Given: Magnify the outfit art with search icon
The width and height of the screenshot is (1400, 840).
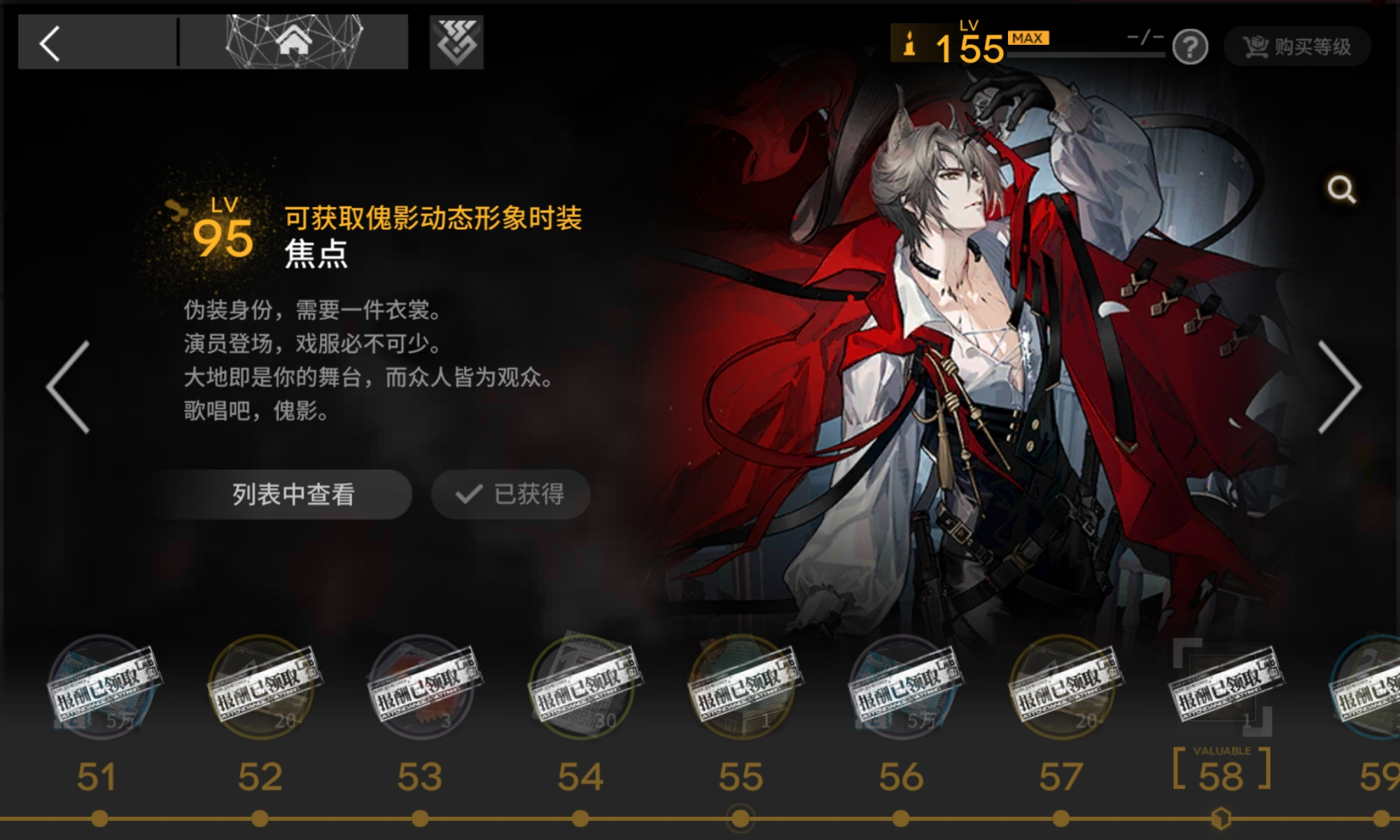Looking at the screenshot, I should point(1341,189).
